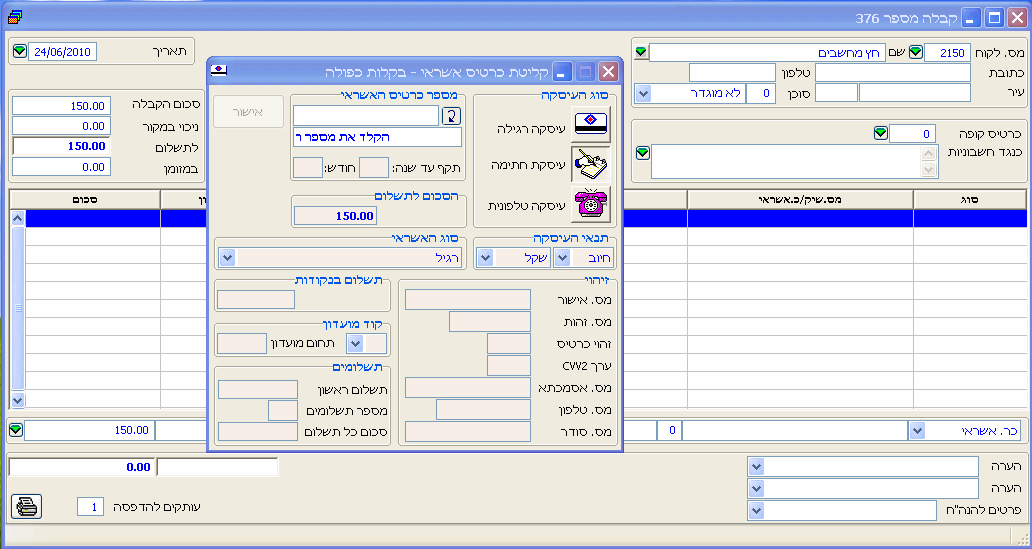This screenshot has height=549, width=1032.
Task: Click the card swipe icon beside card number field
Action: tap(451, 116)
